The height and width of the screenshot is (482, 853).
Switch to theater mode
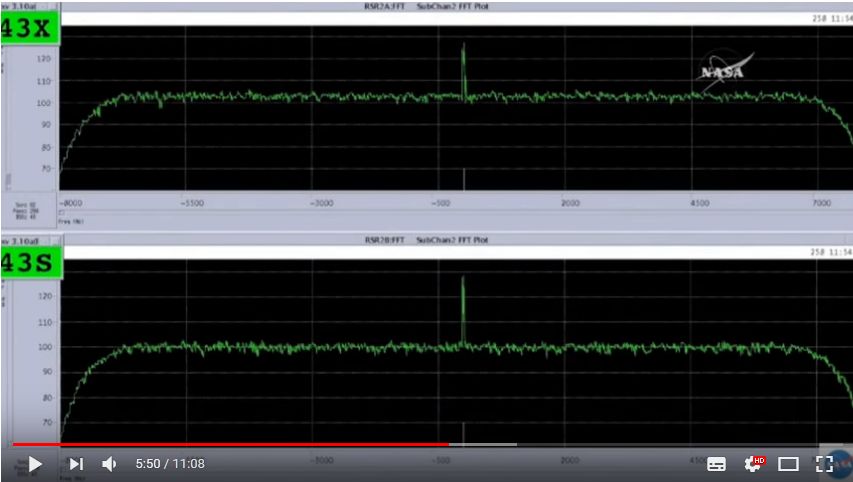point(788,464)
